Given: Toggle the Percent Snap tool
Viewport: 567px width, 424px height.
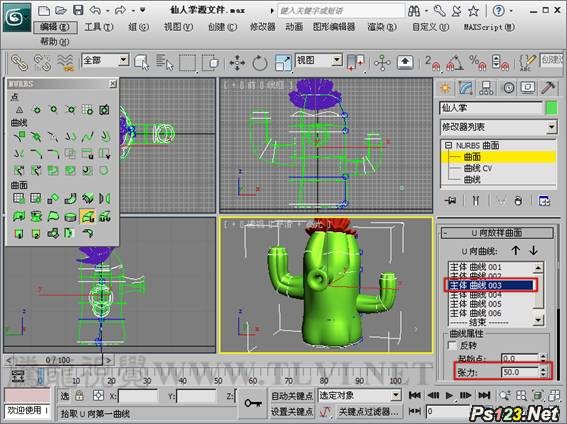Looking at the screenshot, I should click(x=478, y=63).
